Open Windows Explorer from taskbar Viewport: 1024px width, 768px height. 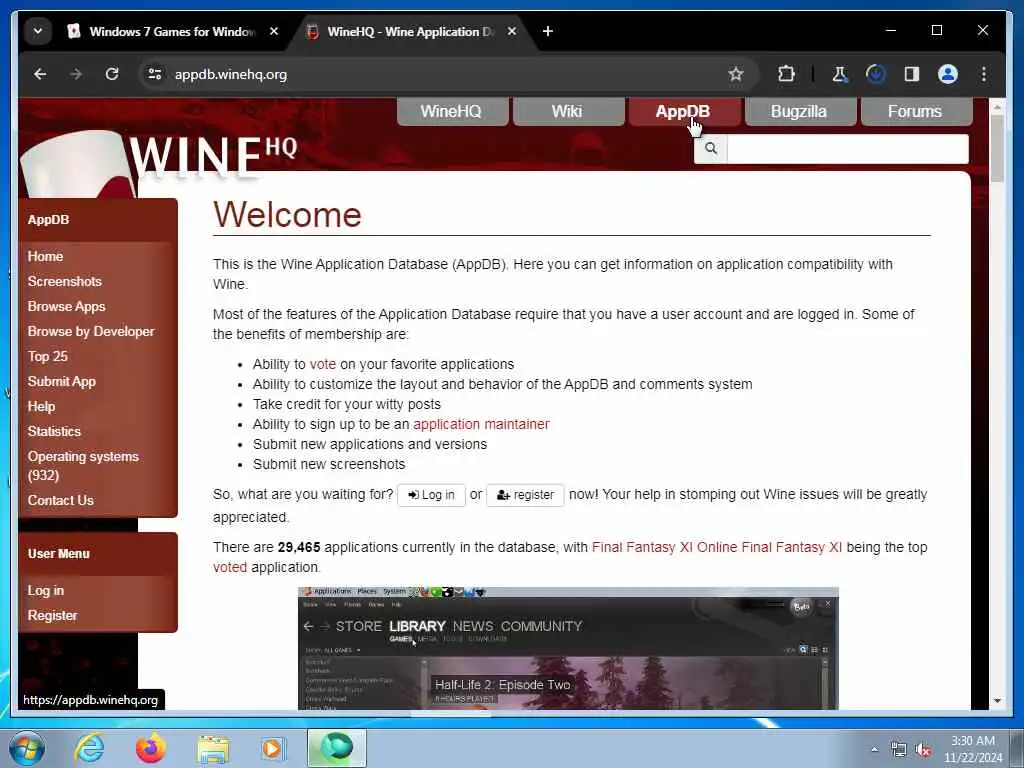213,748
